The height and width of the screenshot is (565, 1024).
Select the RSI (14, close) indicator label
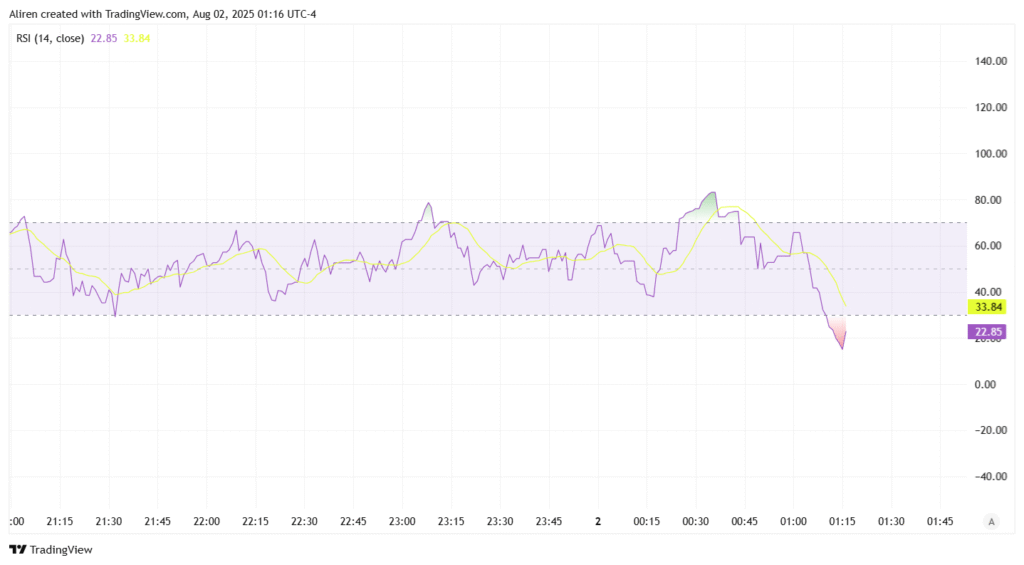(50, 39)
